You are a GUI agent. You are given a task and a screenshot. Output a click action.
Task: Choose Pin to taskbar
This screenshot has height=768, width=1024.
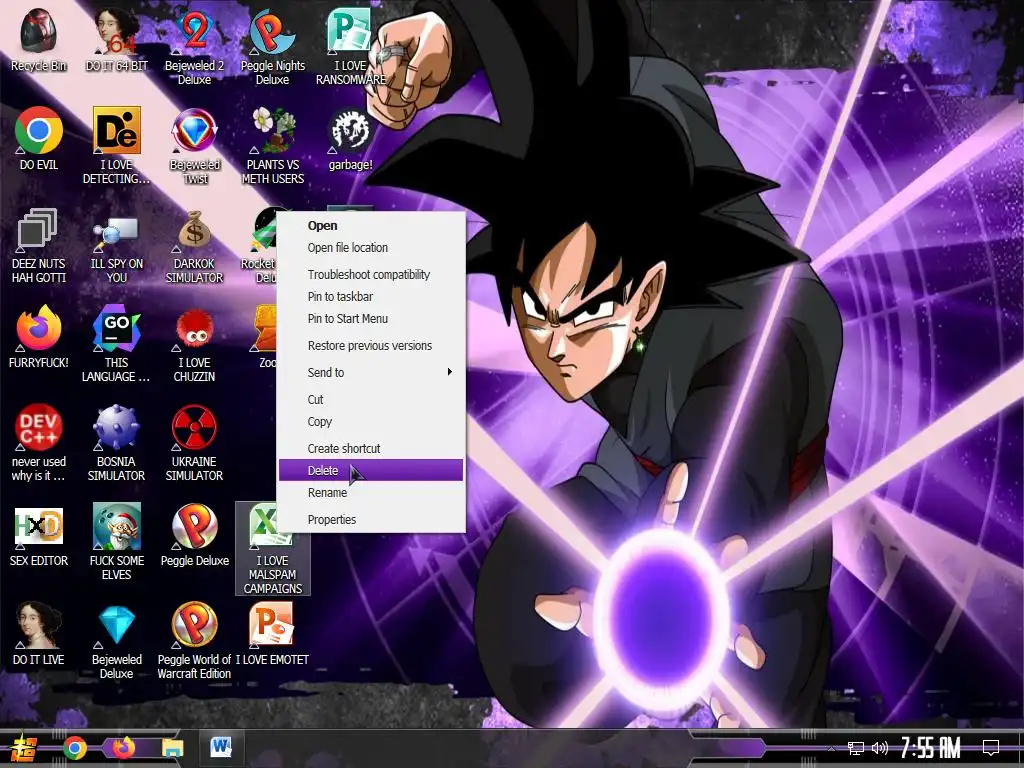pyautogui.click(x=371, y=296)
